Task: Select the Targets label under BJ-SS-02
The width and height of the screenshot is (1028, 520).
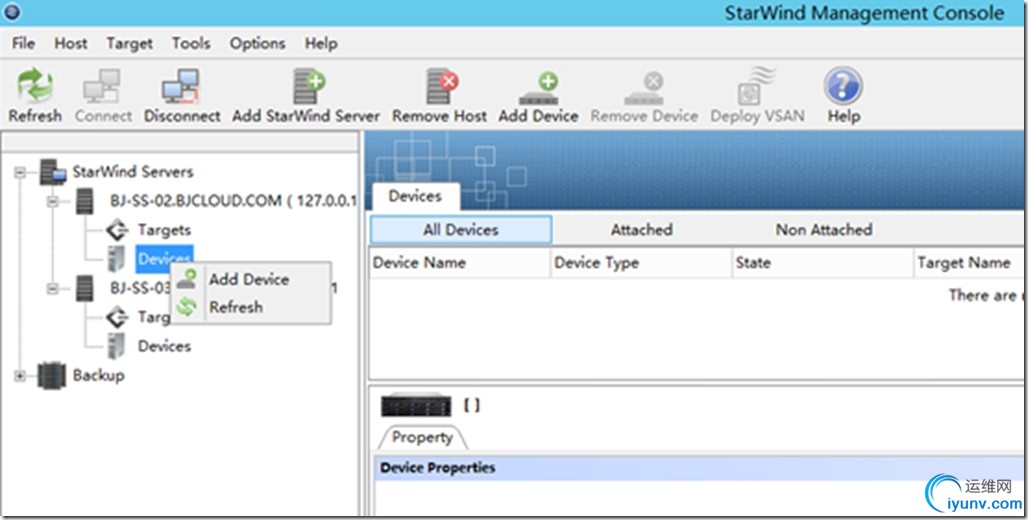Action: (165, 230)
